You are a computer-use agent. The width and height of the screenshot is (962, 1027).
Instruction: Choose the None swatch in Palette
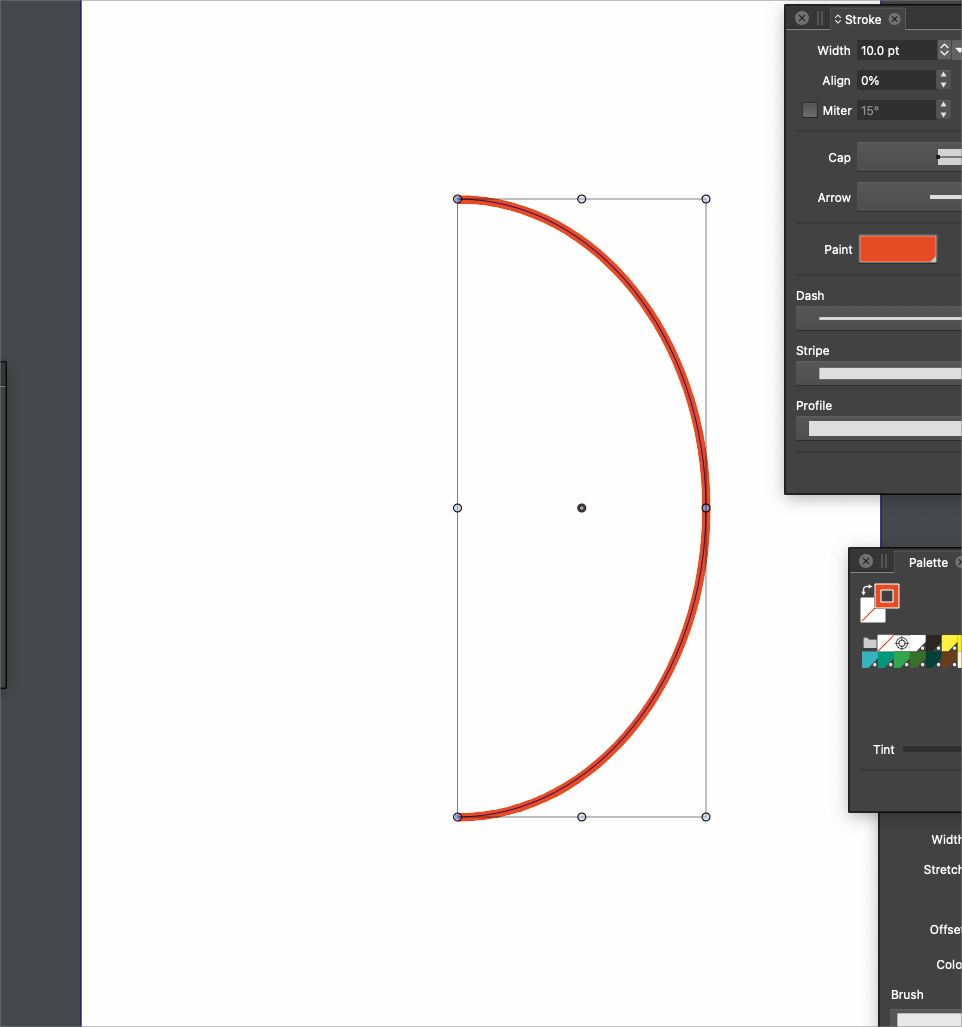point(885,643)
